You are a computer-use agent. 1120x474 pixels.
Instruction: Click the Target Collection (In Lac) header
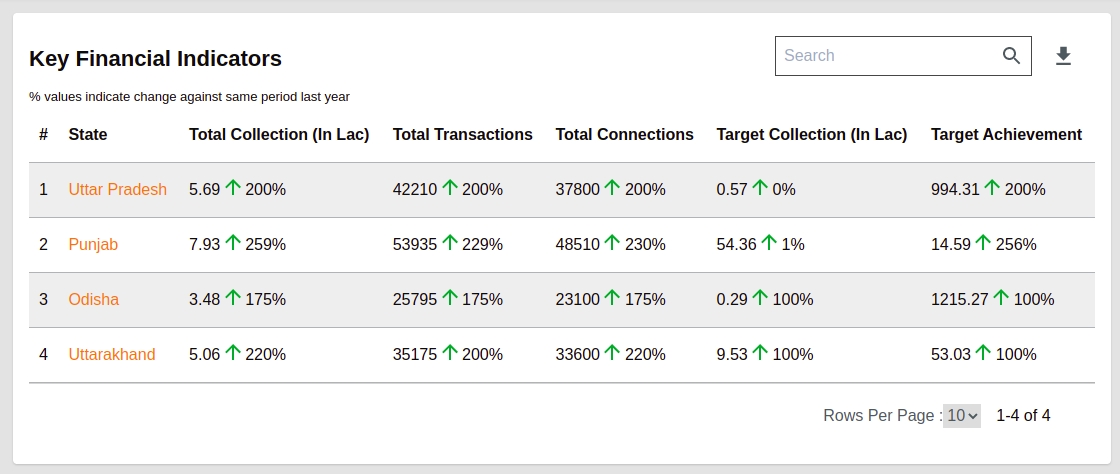tap(811, 134)
